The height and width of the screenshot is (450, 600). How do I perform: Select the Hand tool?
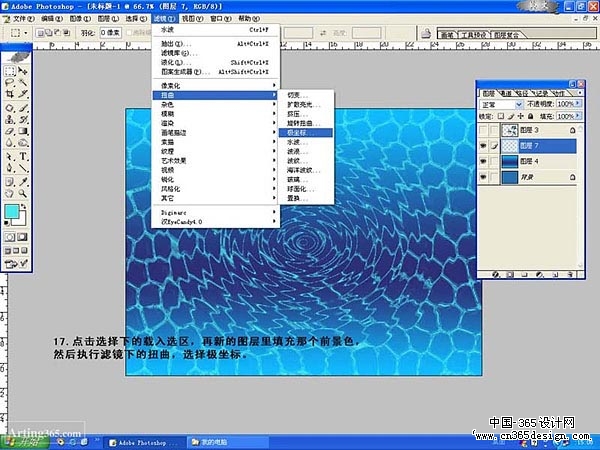[x=10, y=194]
